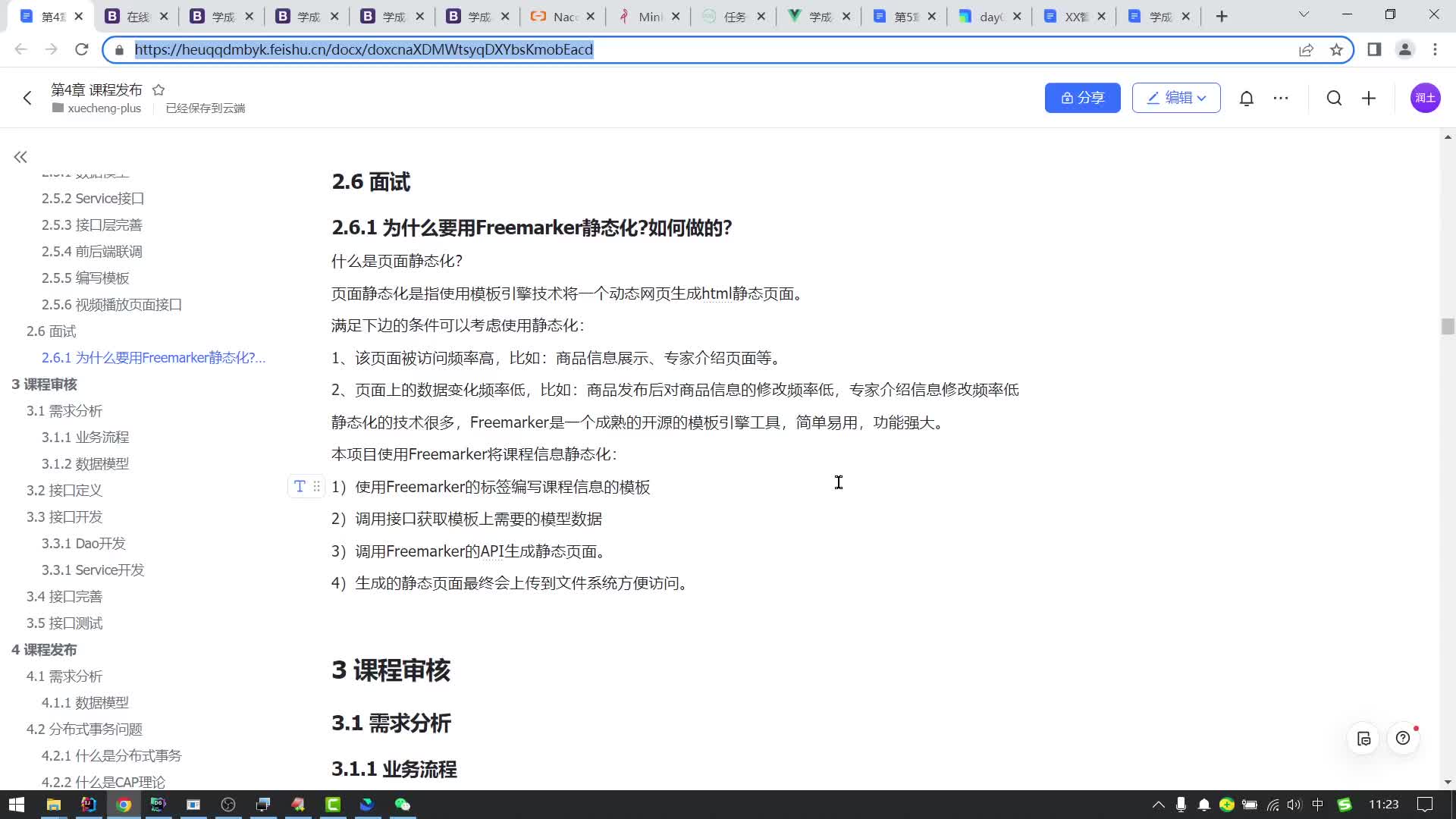Go back using the document back arrow
This screenshot has height=819, width=1456.
coord(27,98)
